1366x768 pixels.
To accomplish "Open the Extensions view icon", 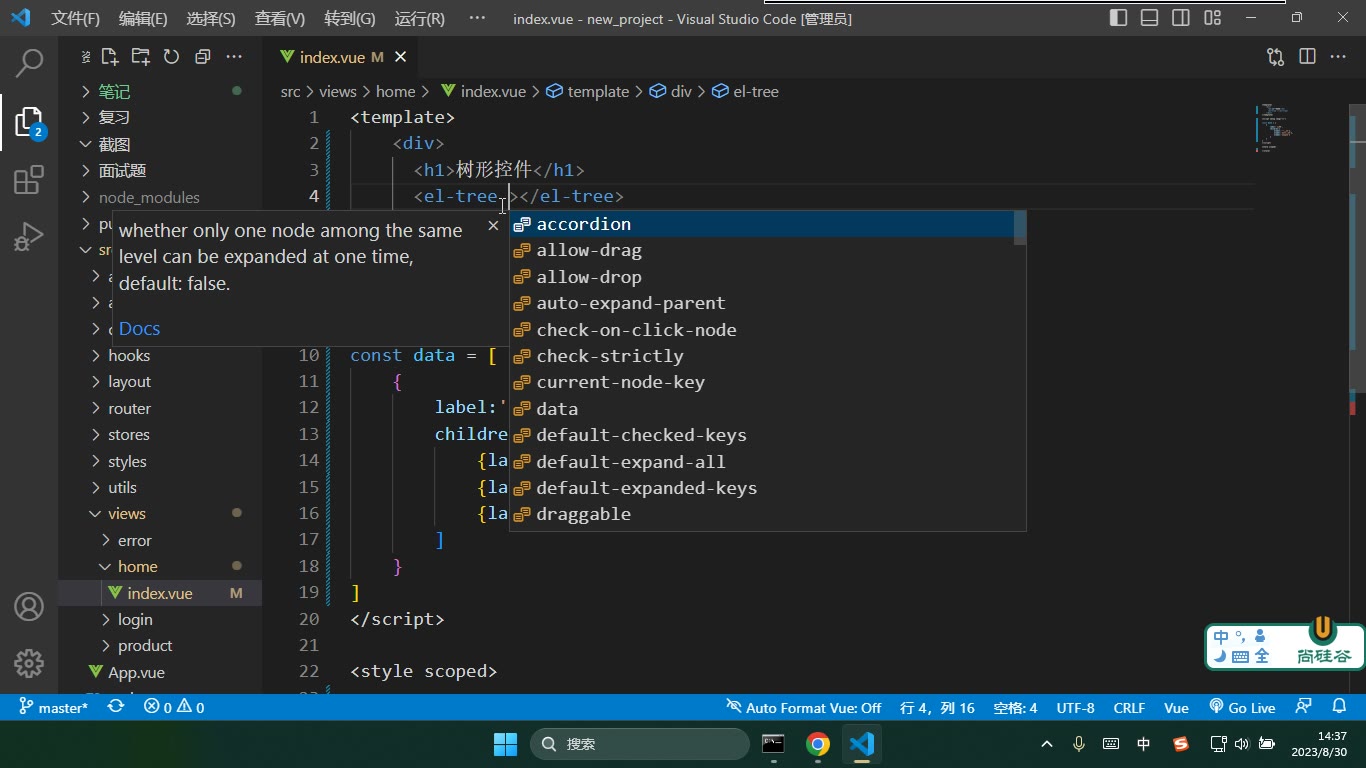I will click(x=29, y=180).
